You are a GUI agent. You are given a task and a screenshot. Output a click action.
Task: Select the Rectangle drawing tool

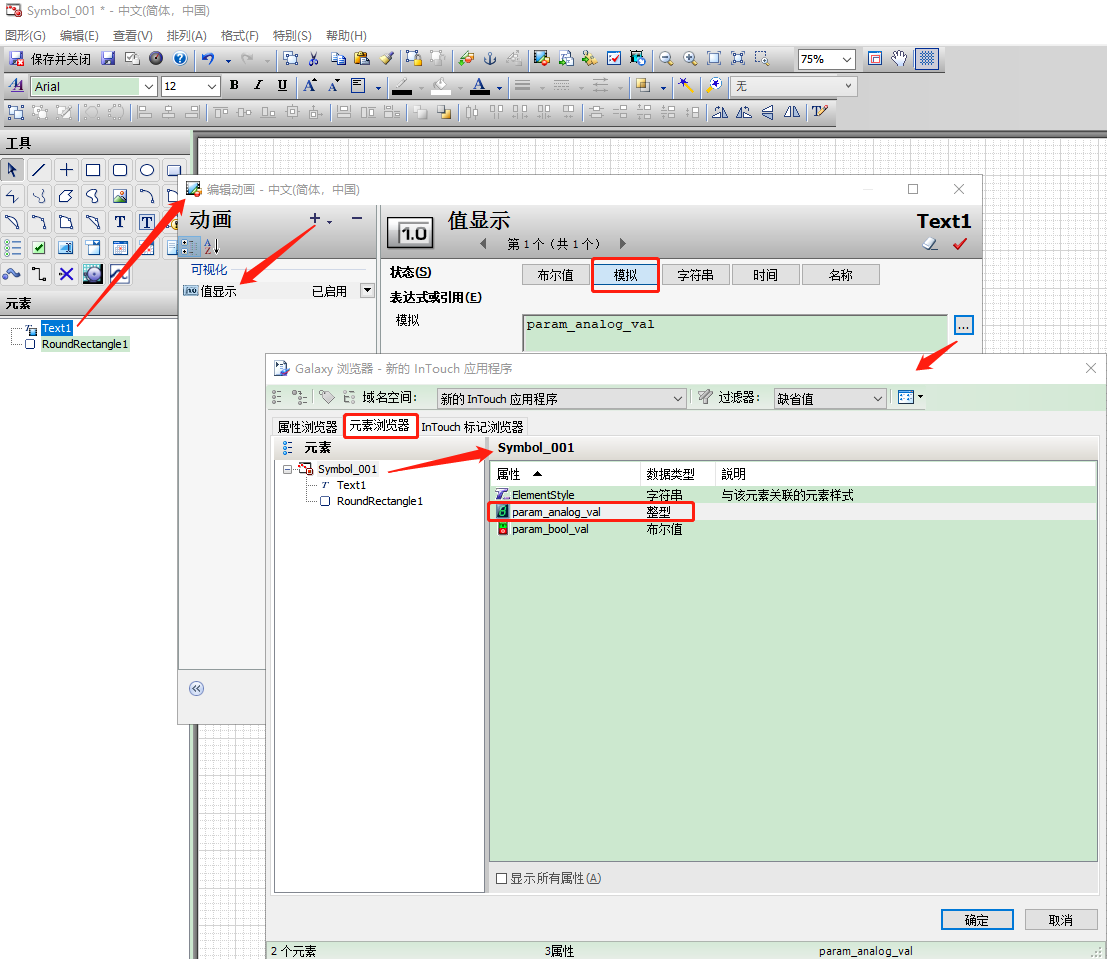(x=92, y=170)
